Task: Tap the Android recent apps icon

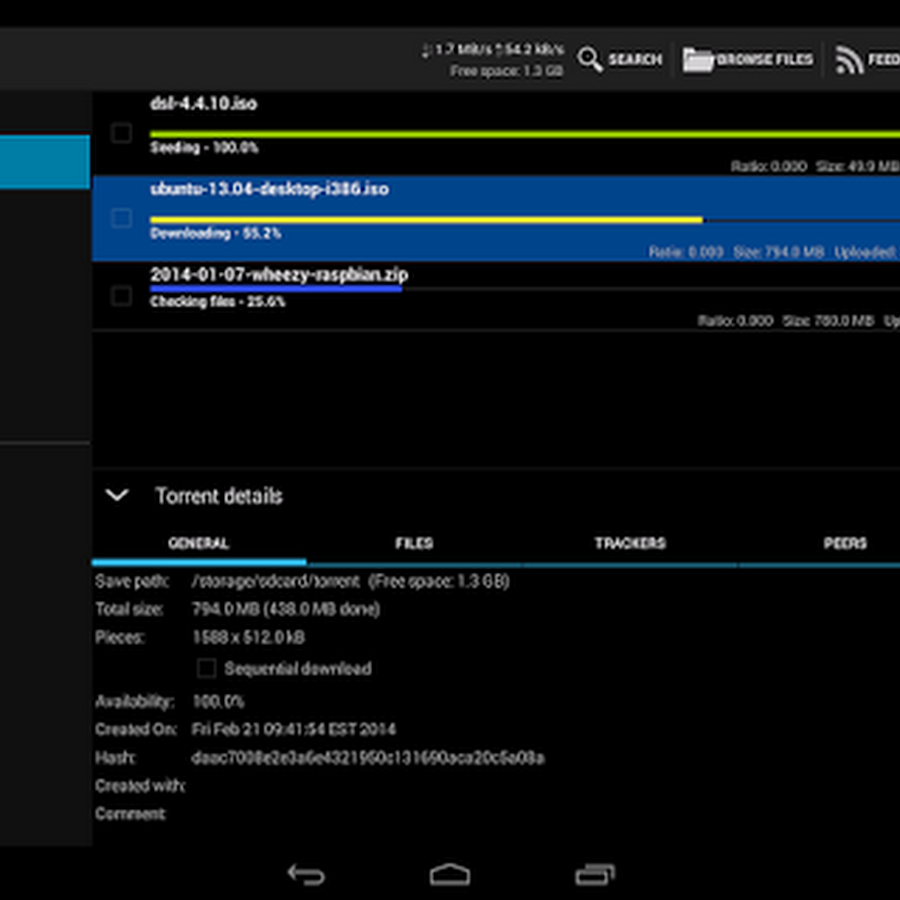Action: click(595, 874)
